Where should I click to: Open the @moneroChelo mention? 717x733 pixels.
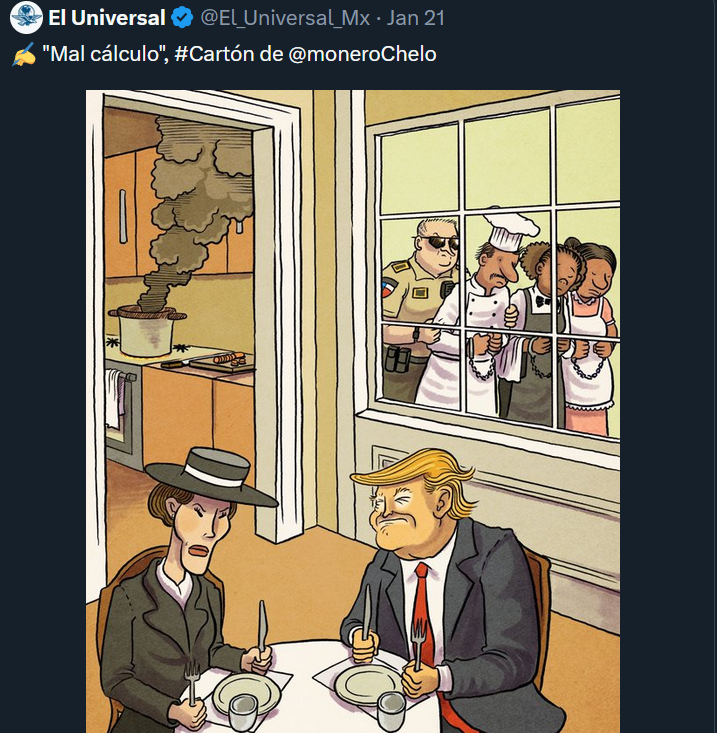click(x=361, y=54)
